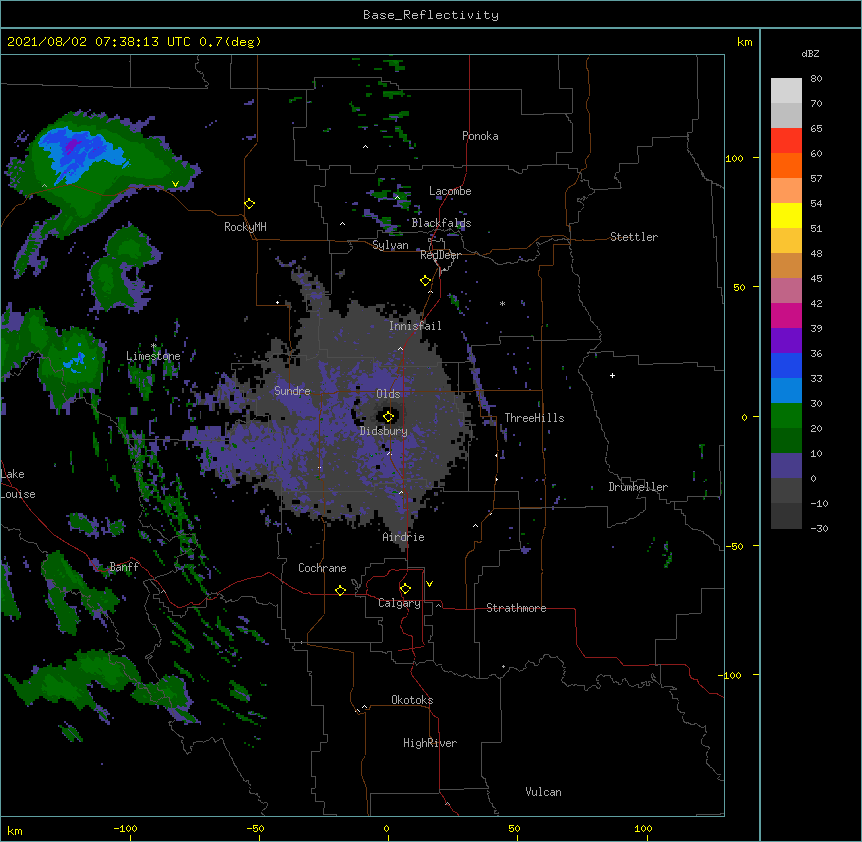Click the 100 tick on the right vertical axis
Viewport: 862px width, 842px height.
[734, 158]
